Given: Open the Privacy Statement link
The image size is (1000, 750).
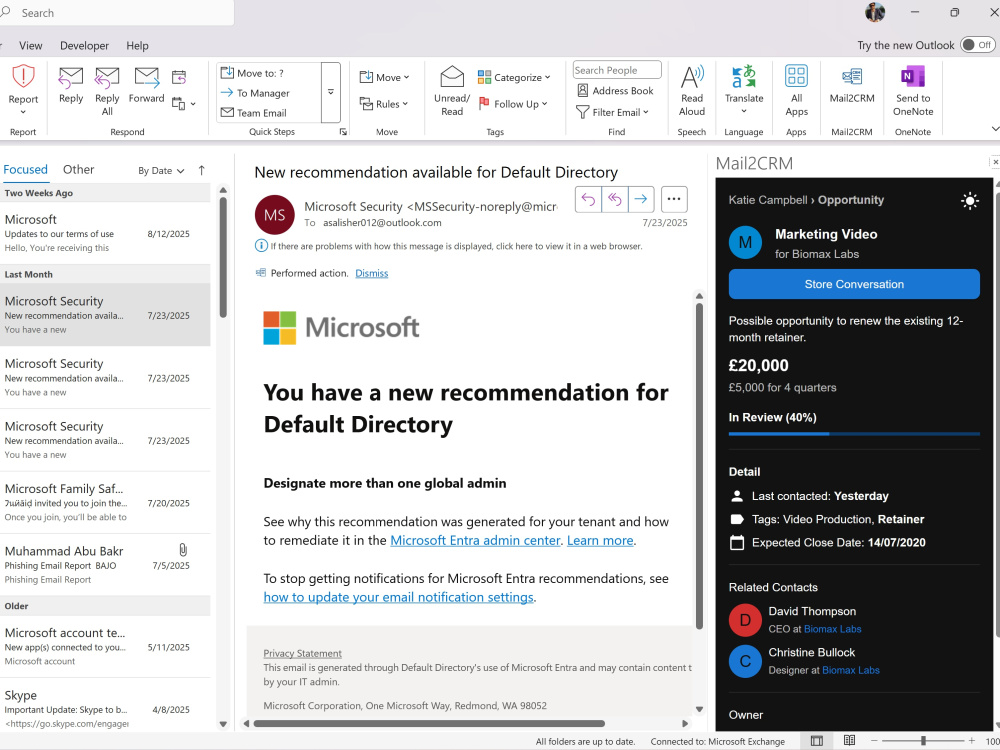Looking at the screenshot, I should pyautogui.click(x=302, y=654).
